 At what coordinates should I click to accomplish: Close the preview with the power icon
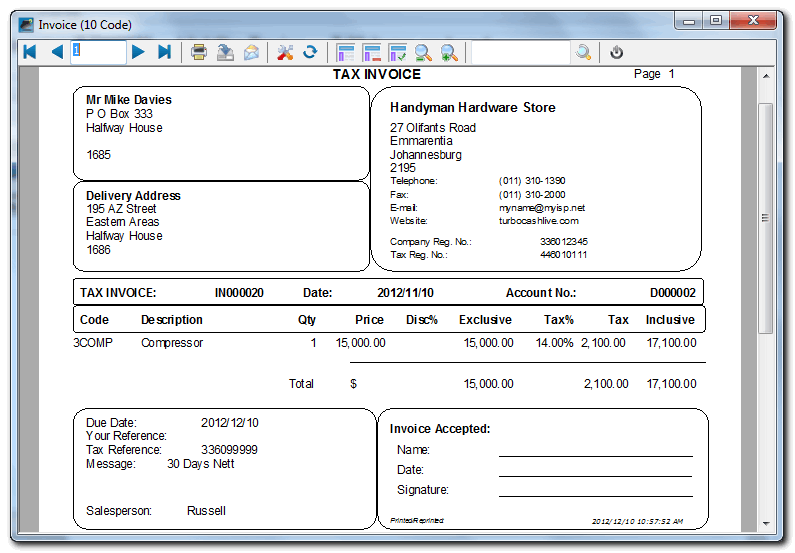617,52
